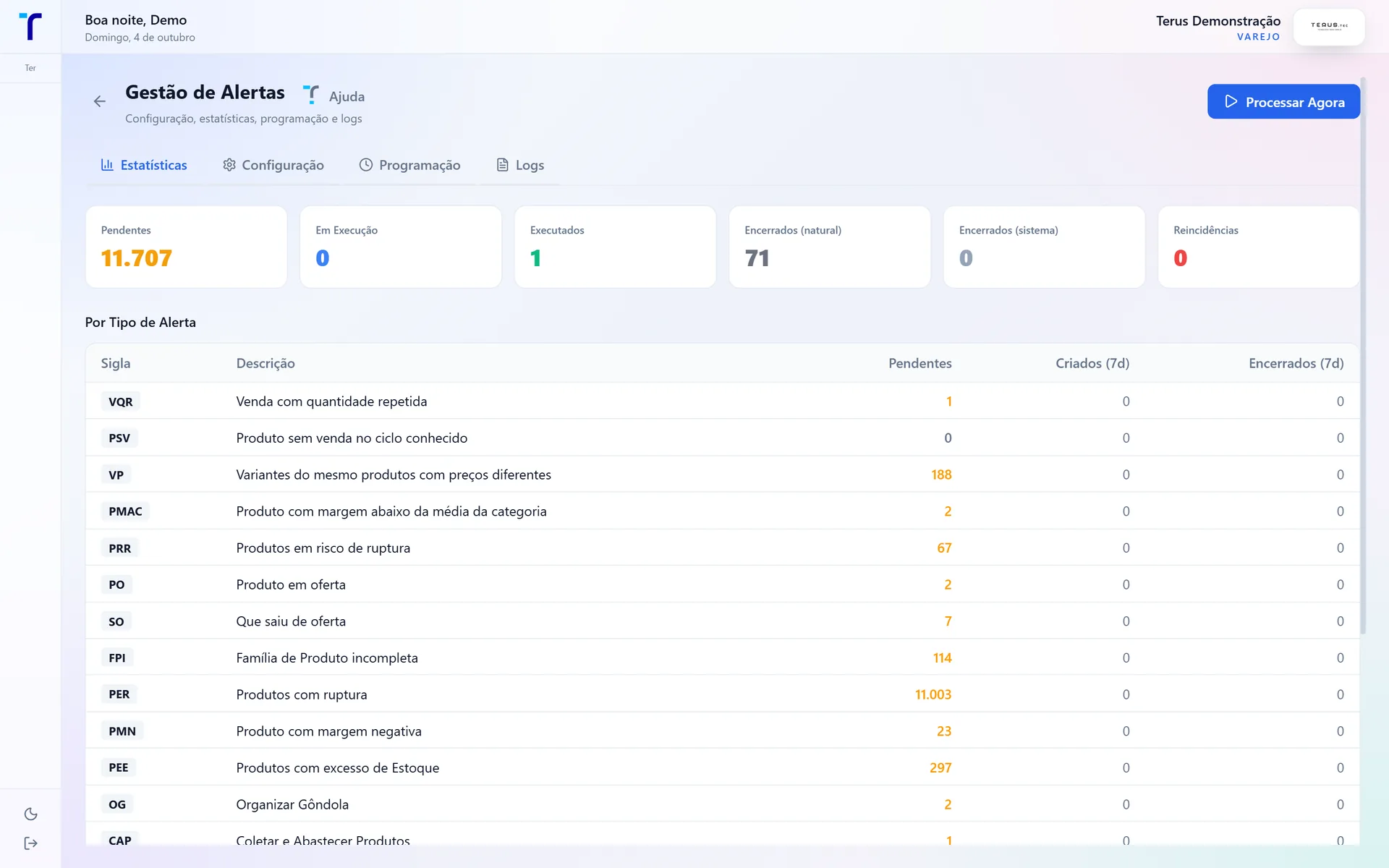Open the Ajuda help assistant icon
Viewport: 1389px width, 868px height.
311,95
